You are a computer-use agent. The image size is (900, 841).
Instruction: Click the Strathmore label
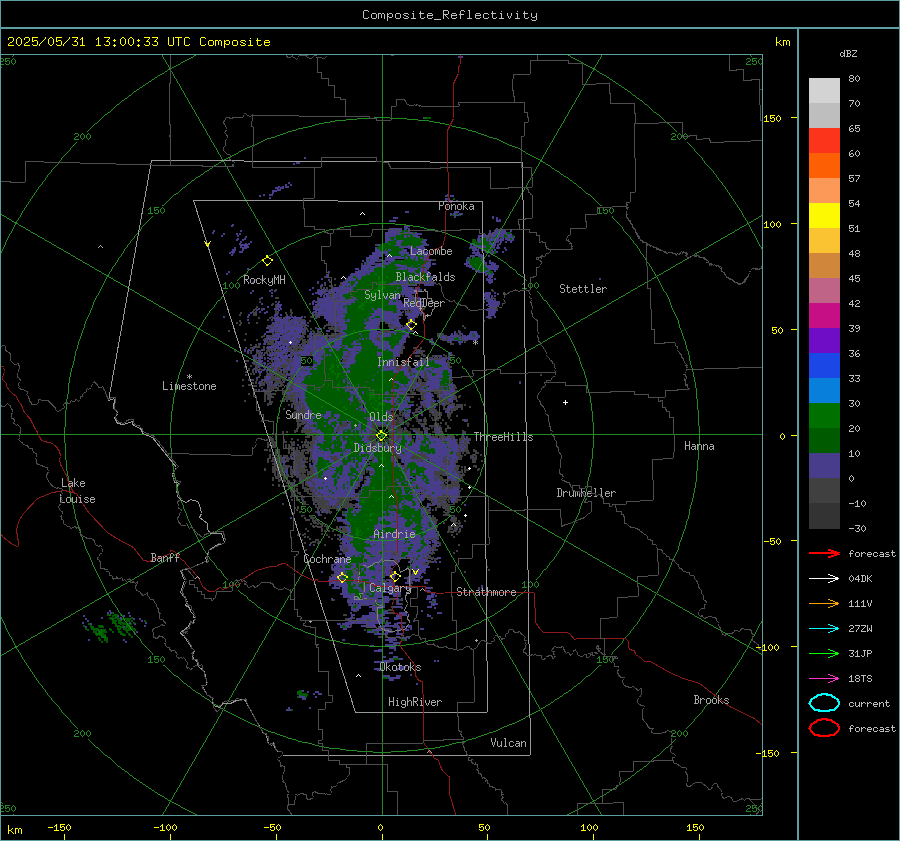(486, 592)
